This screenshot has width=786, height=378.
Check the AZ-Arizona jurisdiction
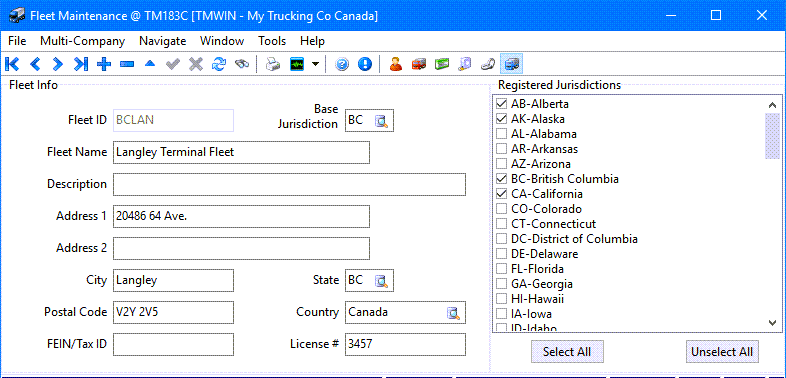point(501,164)
